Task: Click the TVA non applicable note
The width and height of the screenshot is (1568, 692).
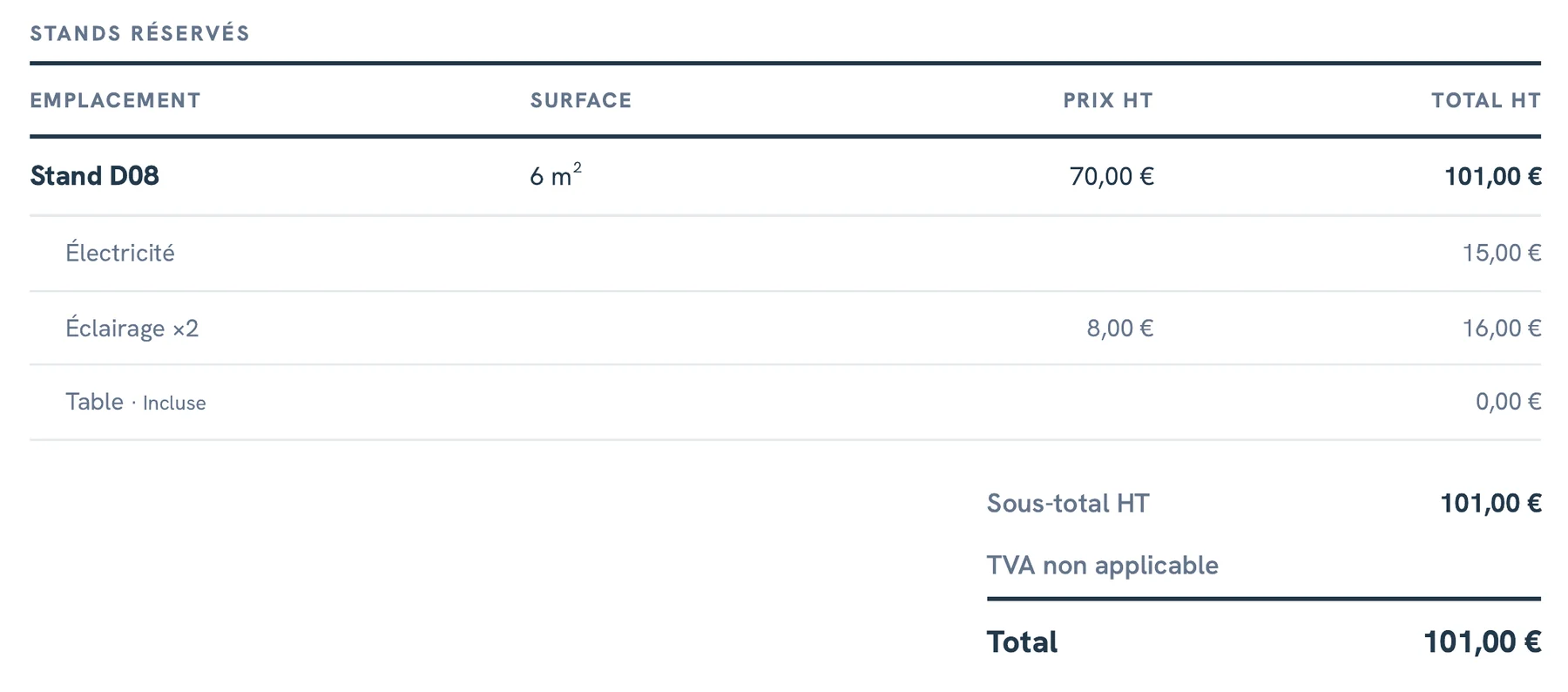Action: point(1102,566)
